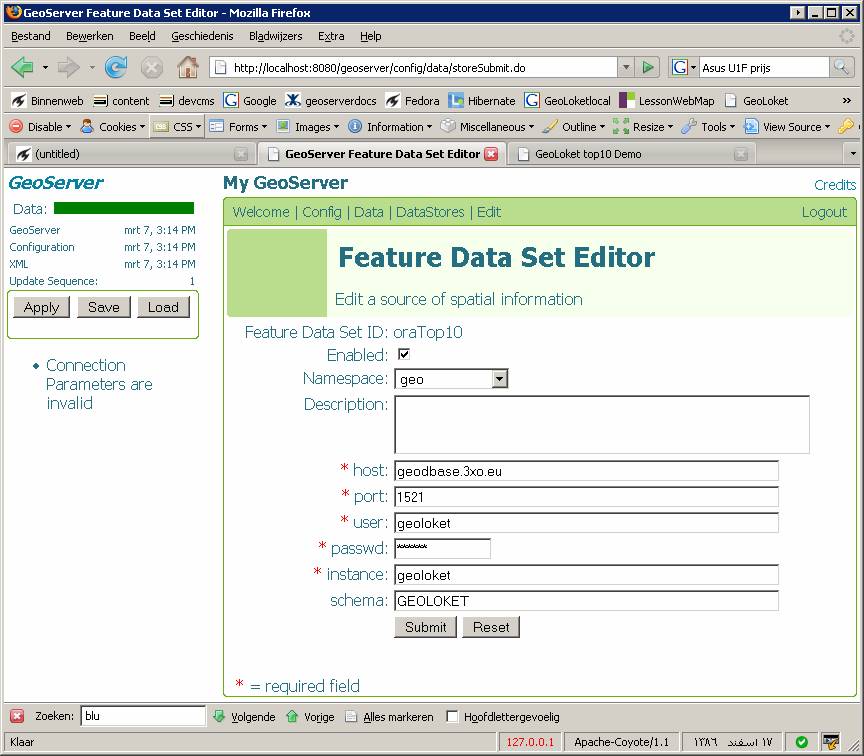Click the host input field

point(586,471)
